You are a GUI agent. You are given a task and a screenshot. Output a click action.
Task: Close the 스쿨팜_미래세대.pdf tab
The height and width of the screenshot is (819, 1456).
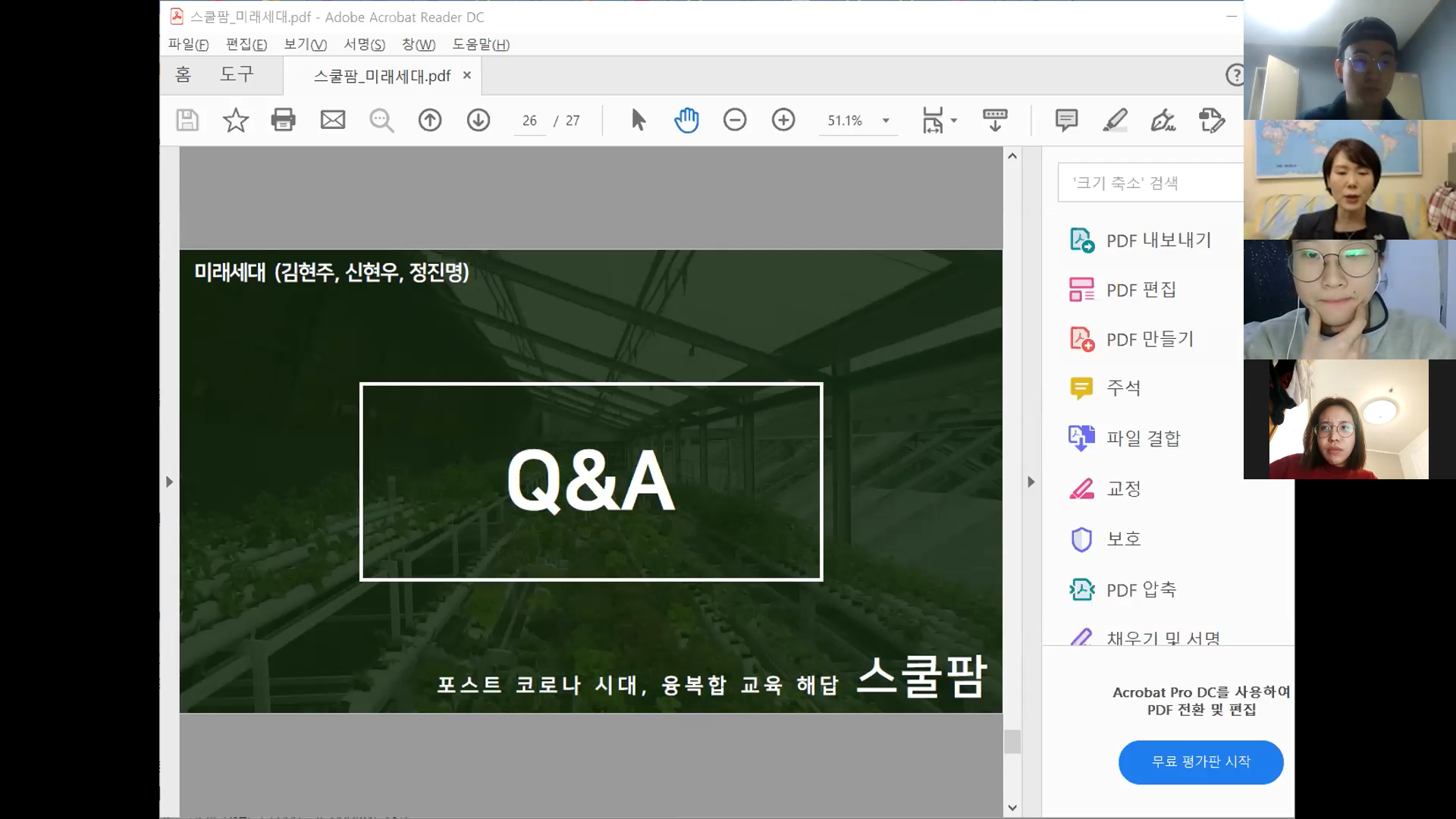pyautogui.click(x=467, y=75)
